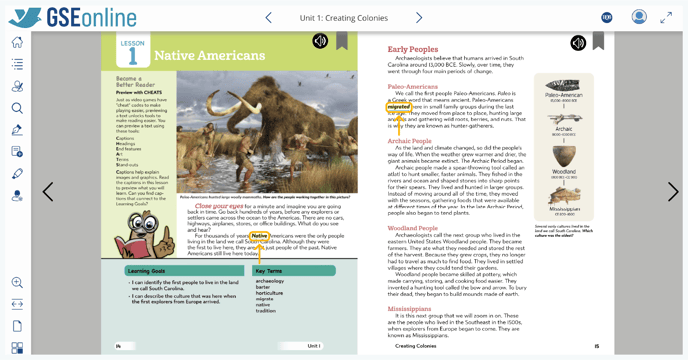Screen dimensions: 688x360
Task: Go to the Home icon in sidebar
Action: click(x=17, y=42)
